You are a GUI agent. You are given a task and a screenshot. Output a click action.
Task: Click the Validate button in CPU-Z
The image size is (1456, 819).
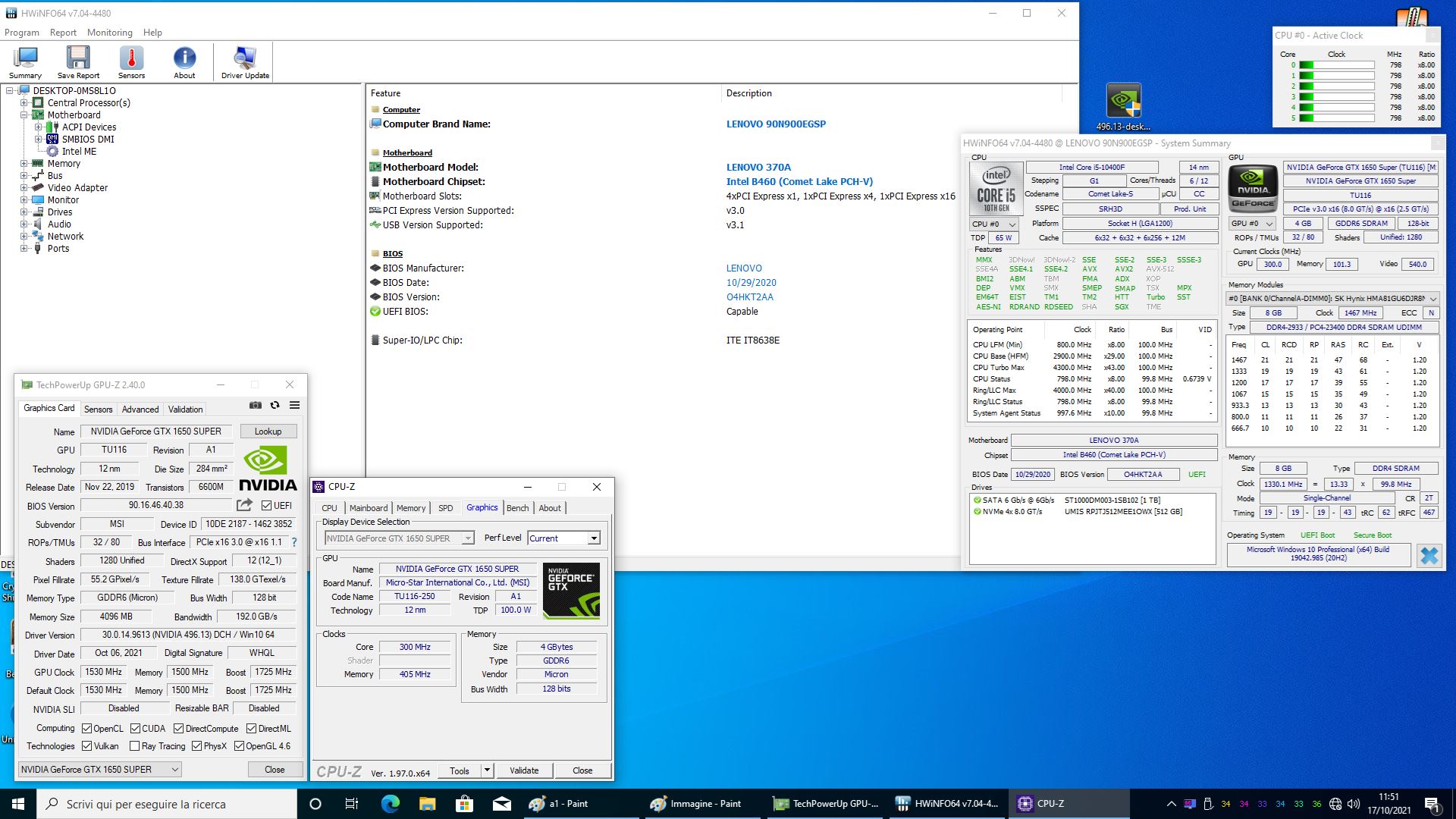(524, 770)
